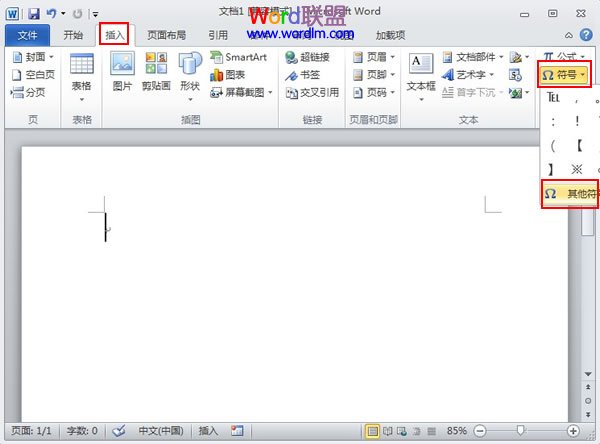Choose 其他符号 from the symbol menu
The height and width of the screenshot is (444, 600).
pos(571,193)
